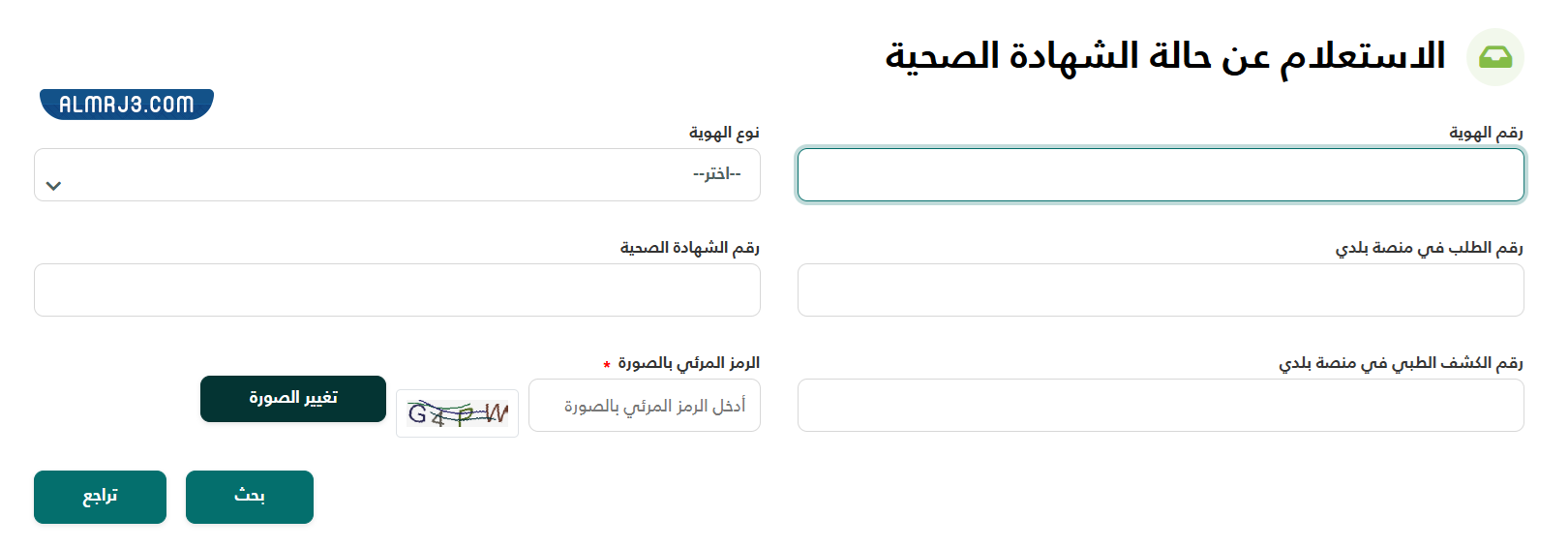Click the captcha image showing distorted letters
The width and height of the screenshot is (1568, 548).
pyautogui.click(x=457, y=413)
